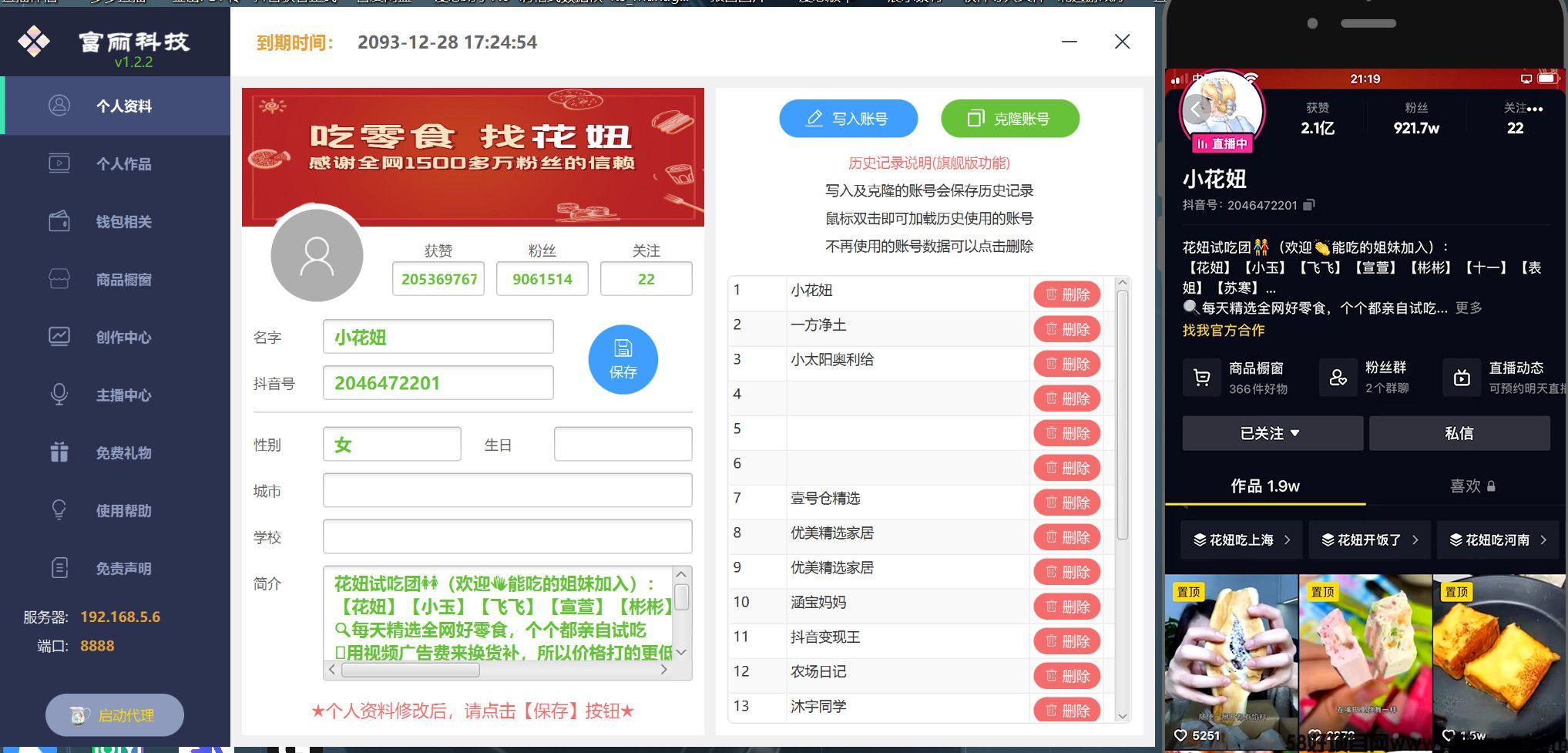The image size is (1568, 753).
Task: Click the 写入账号 button
Action: [x=848, y=119]
